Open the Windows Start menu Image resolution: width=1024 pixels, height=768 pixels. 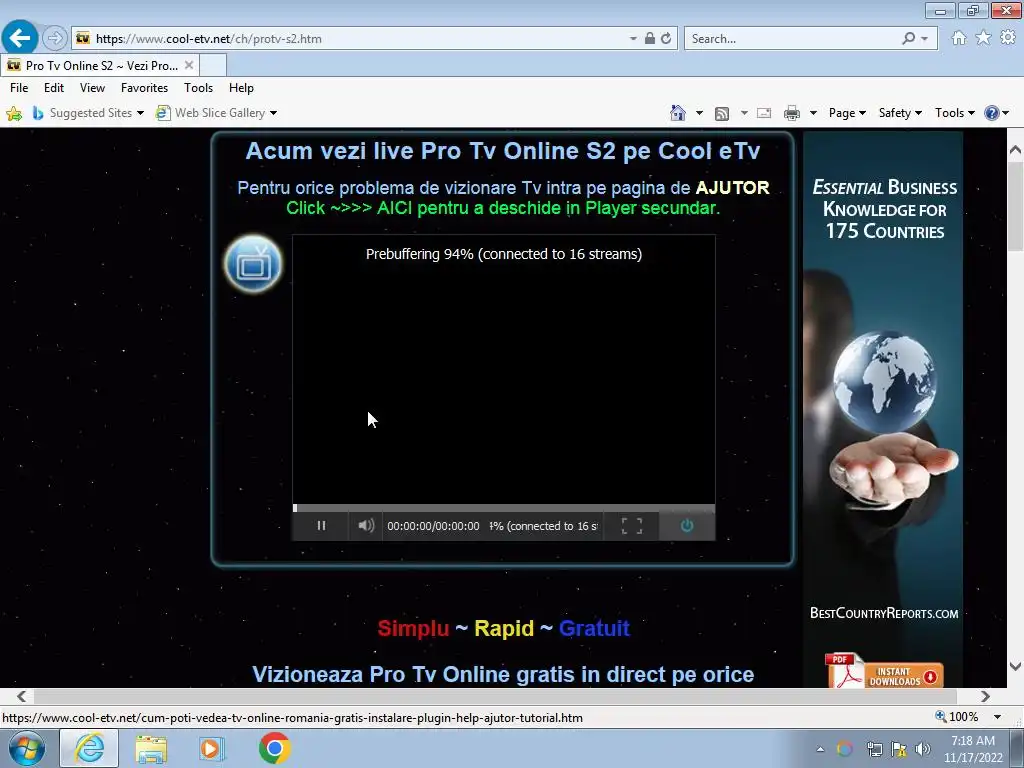pos(27,748)
